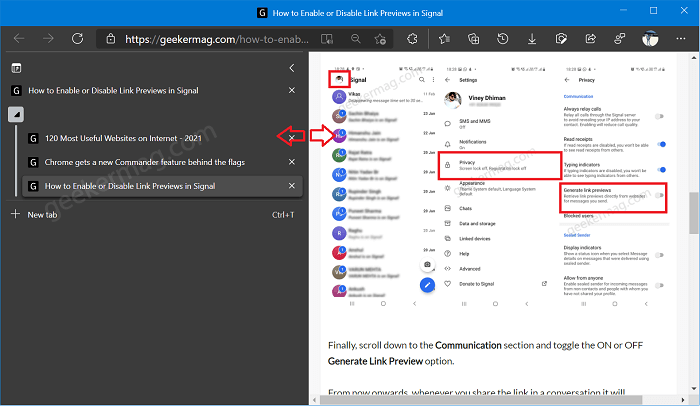Click the zoom magnifier icon in address bar
The height and width of the screenshot is (406, 700).
(x=355, y=39)
